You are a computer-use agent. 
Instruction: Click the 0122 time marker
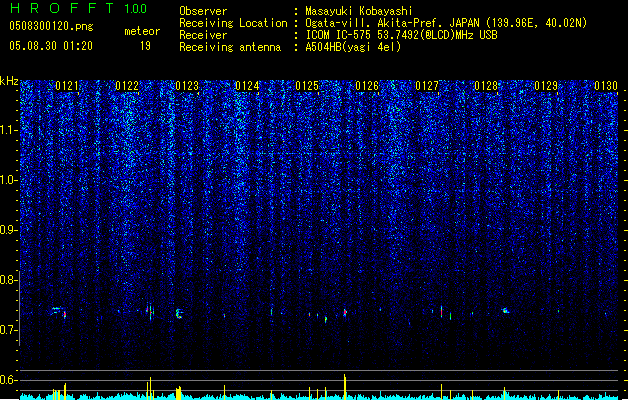tap(127, 86)
